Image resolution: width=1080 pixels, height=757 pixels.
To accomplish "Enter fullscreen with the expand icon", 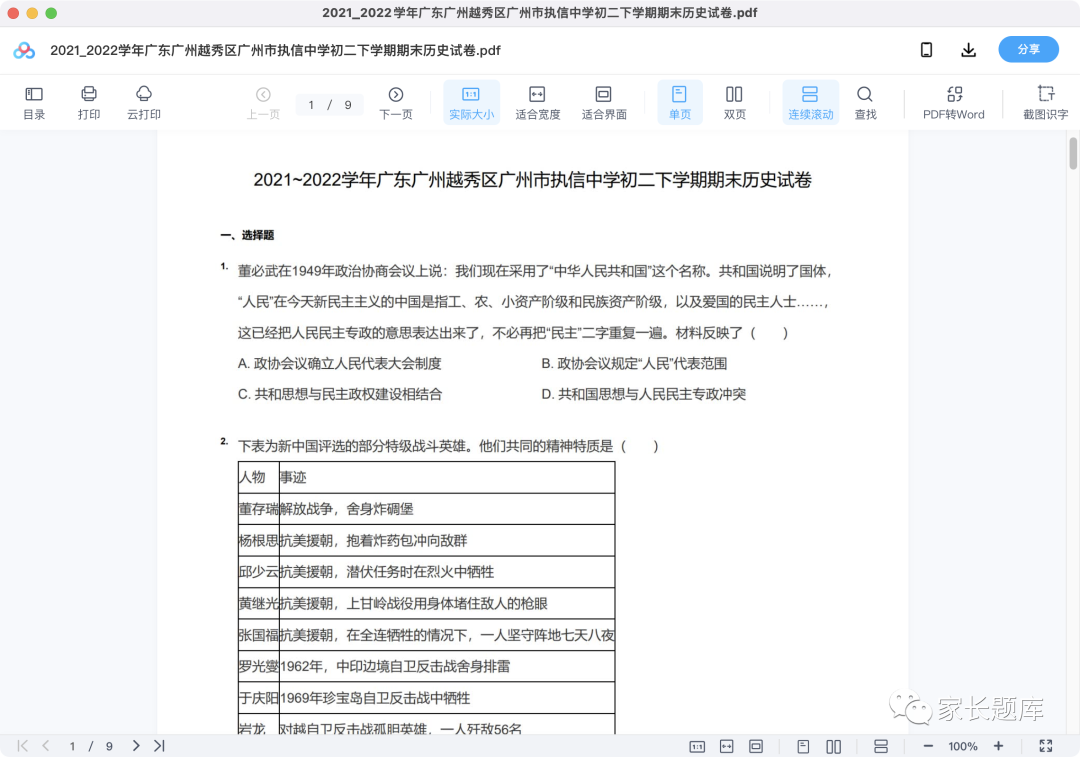I will pyautogui.click(x=1046, y=746).
